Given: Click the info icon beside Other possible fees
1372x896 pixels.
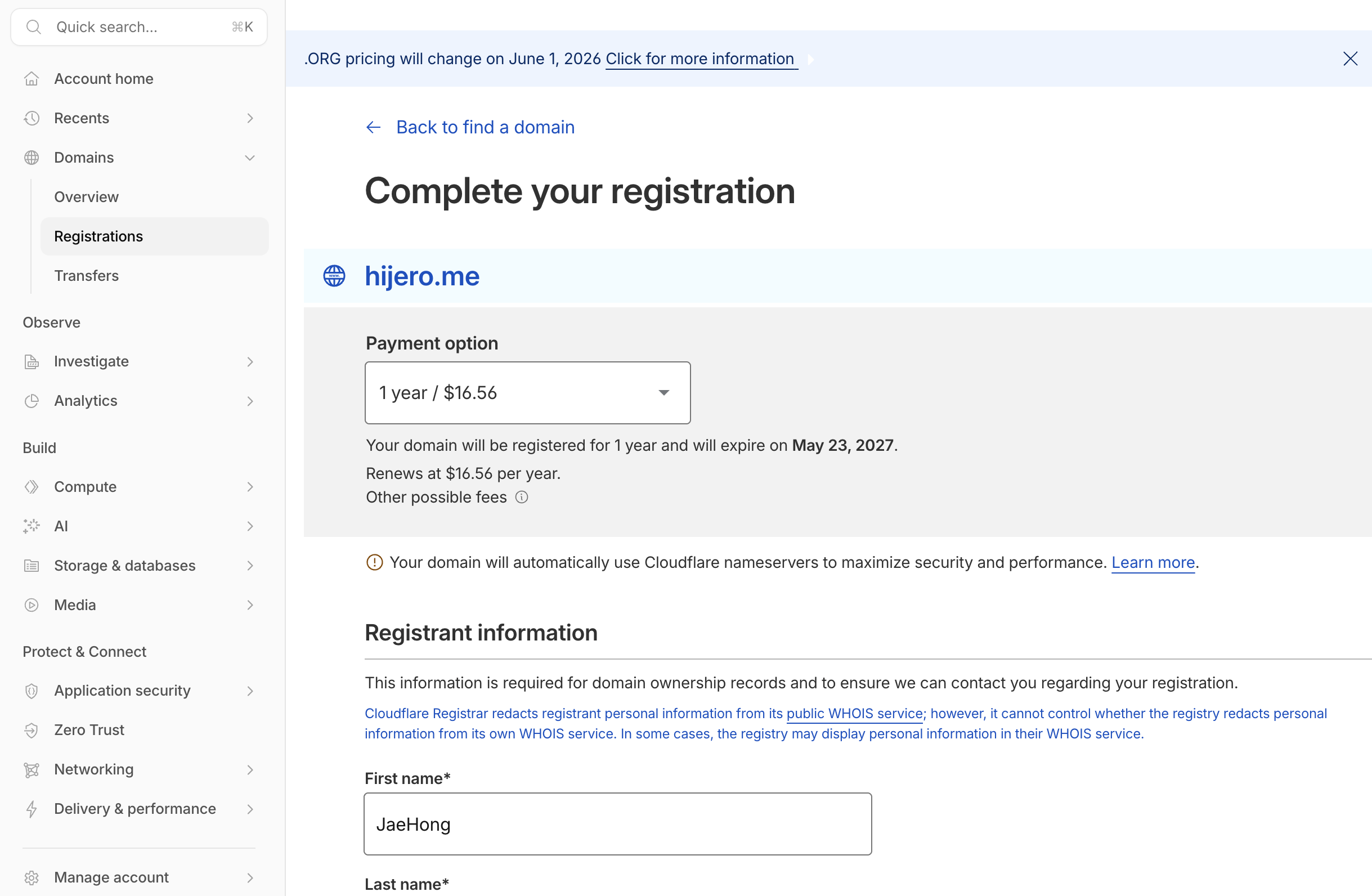Looking at the screenshot, I should (x=522, y=497).
